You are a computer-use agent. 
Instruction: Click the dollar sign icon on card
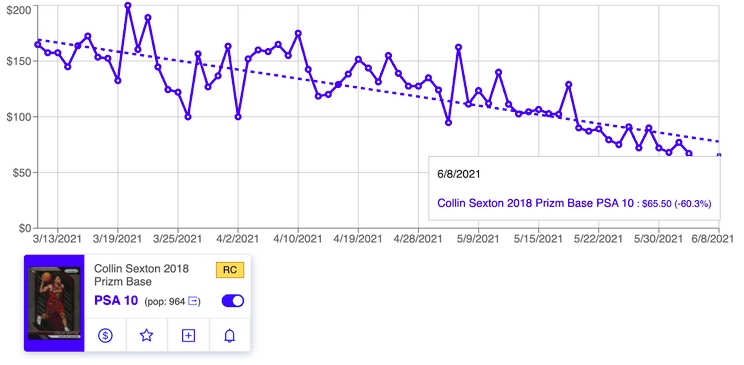click(x=105, y=336)
